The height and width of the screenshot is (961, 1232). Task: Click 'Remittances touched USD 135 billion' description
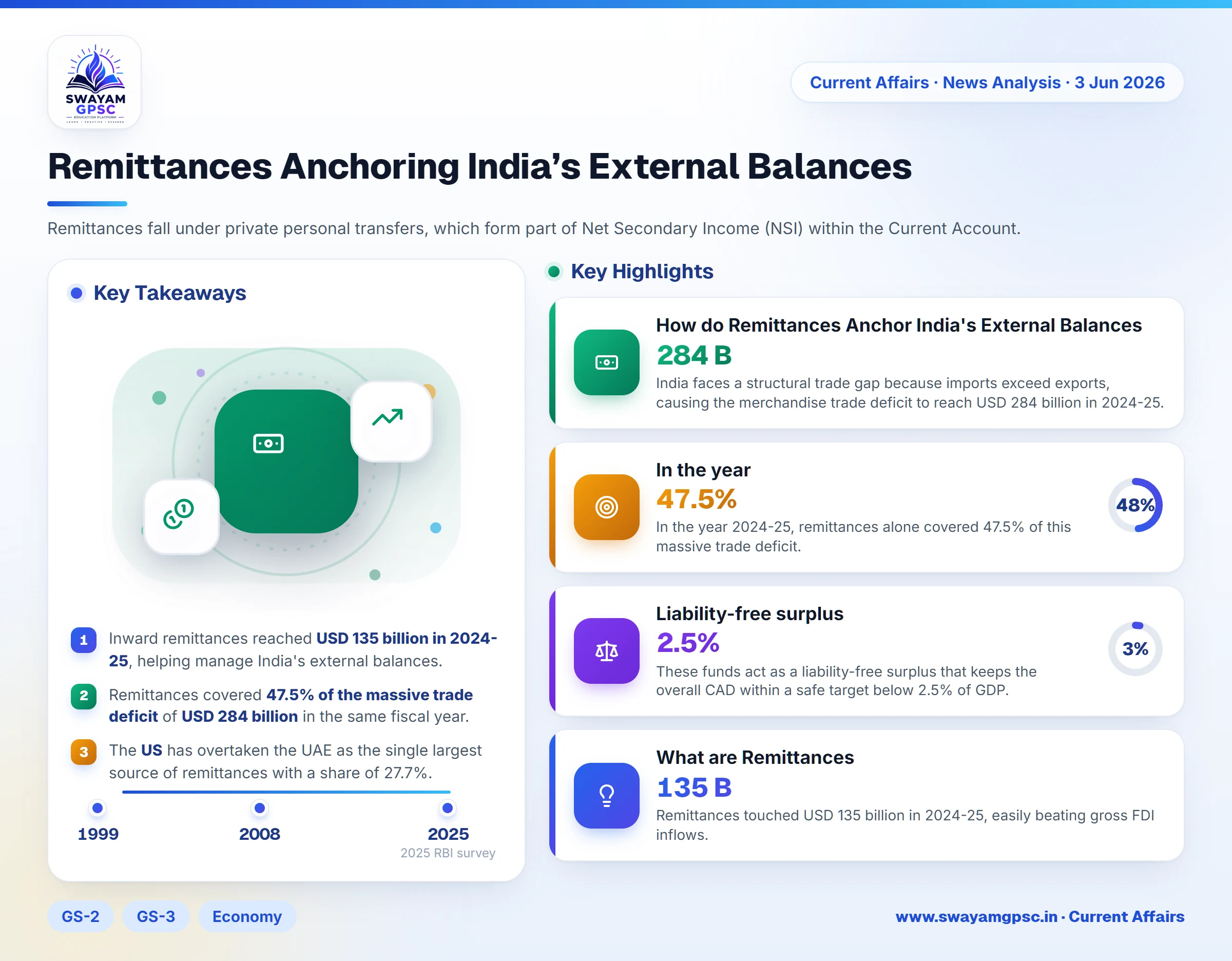[905, 825]
